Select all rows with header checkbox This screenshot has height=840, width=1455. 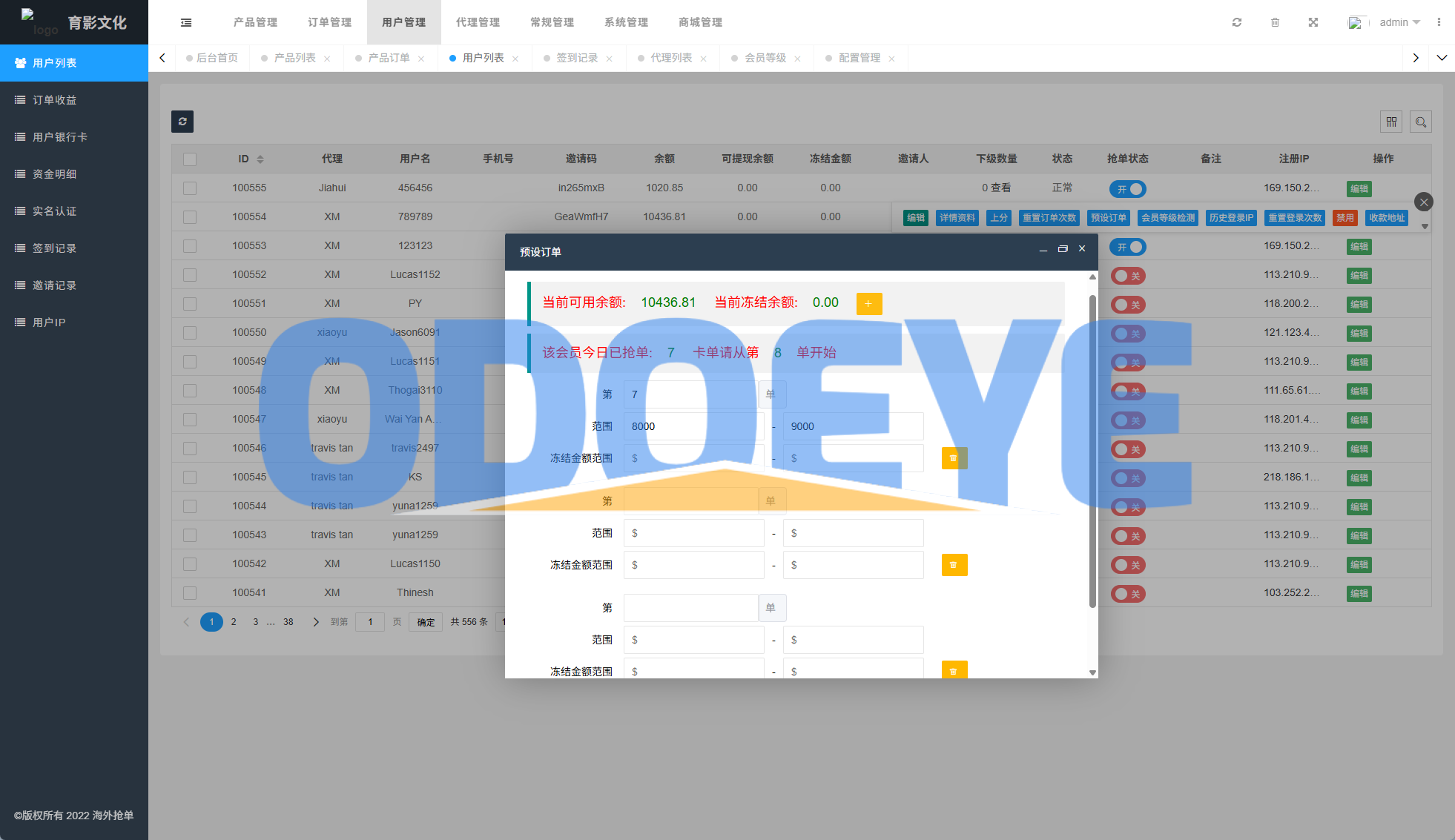coord(190,159)
